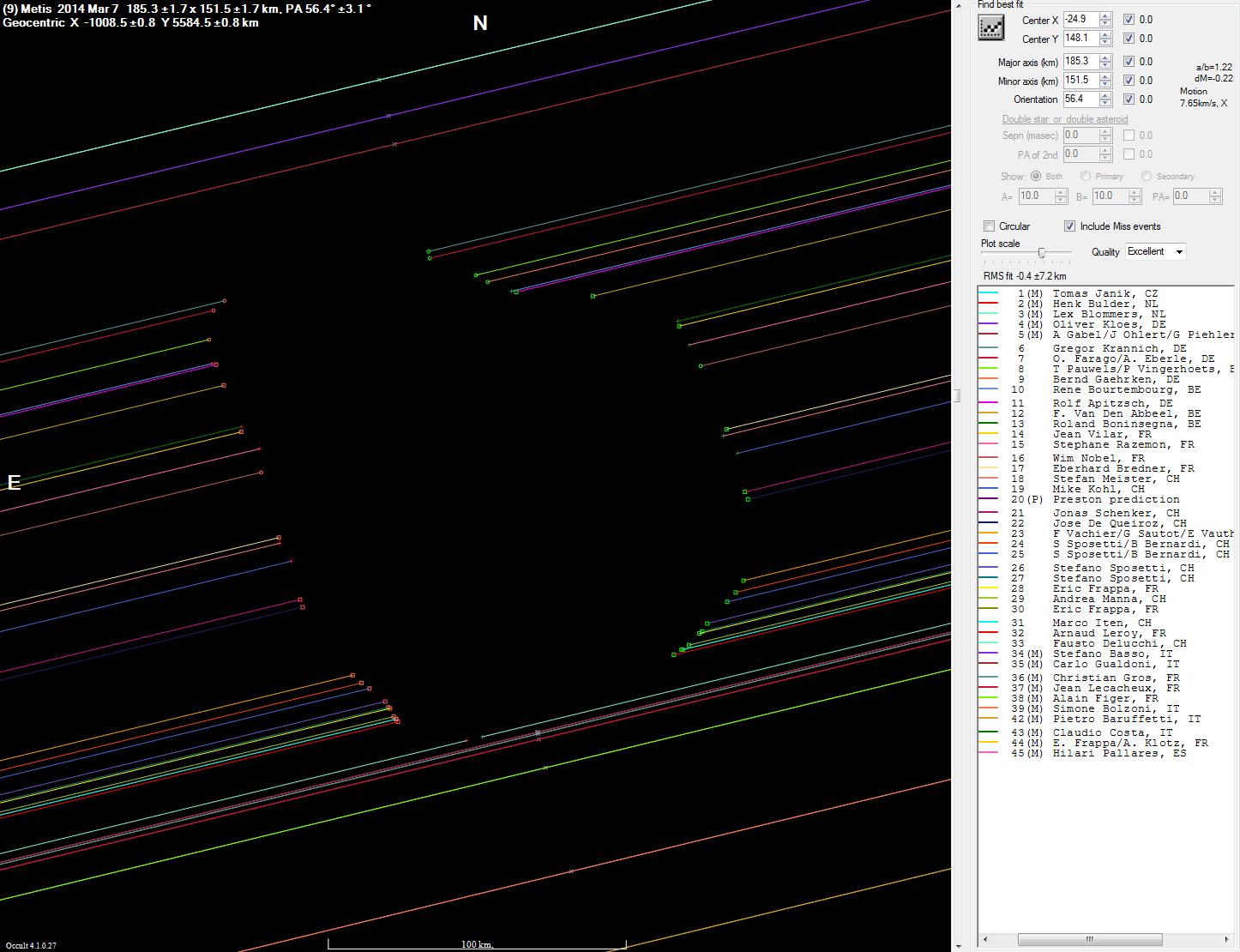The width and height of the screenshot is (1240, 952).
Task: Increment Major axis value upward
Action: [1105, 57]
